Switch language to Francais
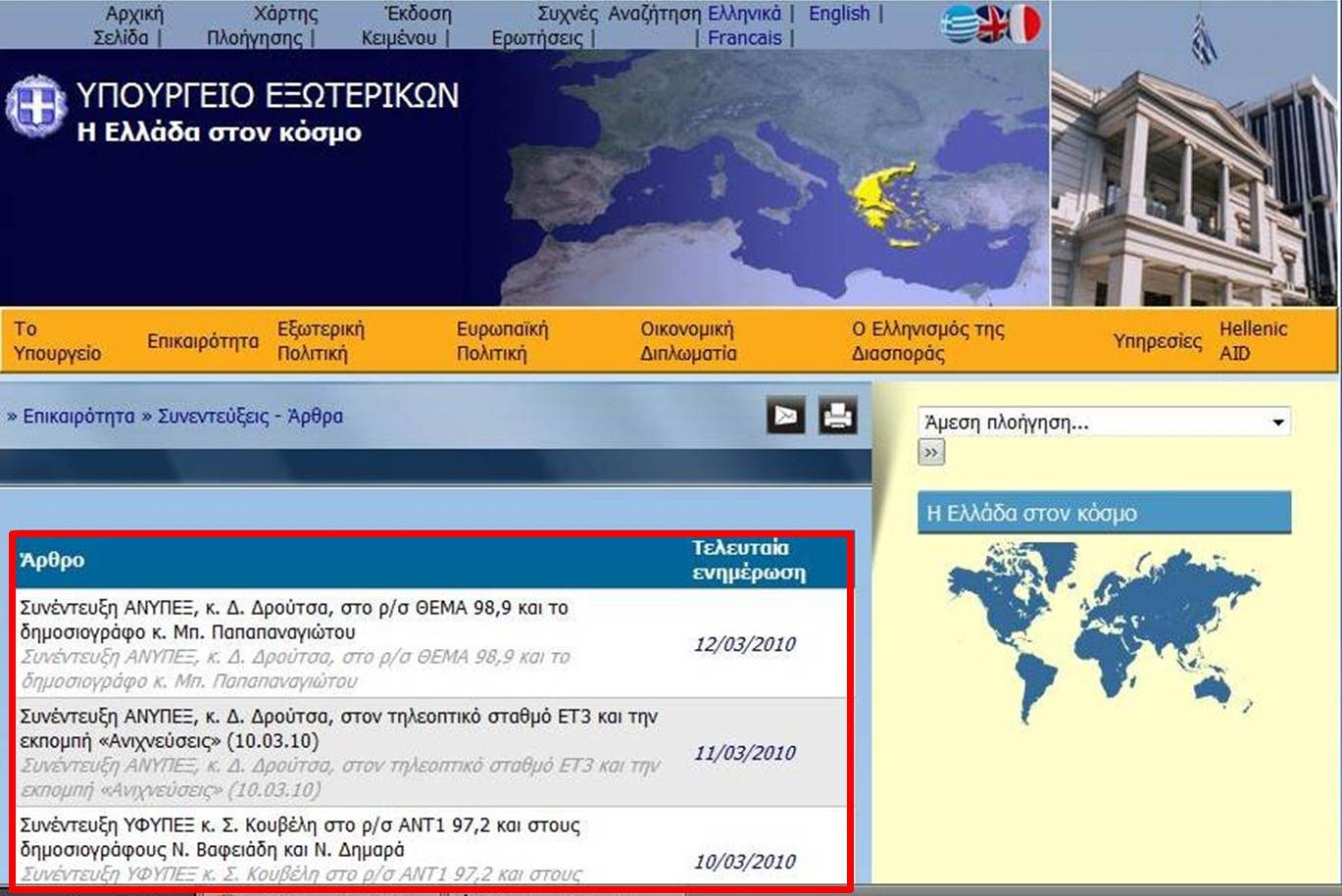The image size is (1342, 896). pos(745,38)
